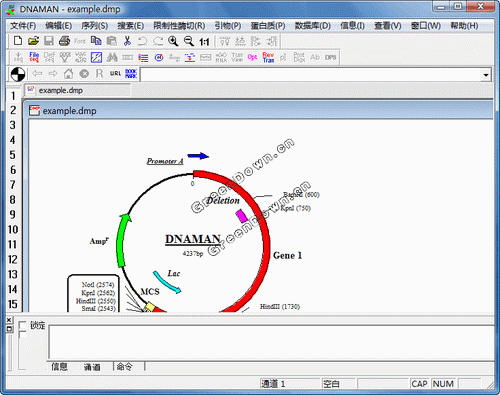Enable the 锁定 checkbox

23,325
